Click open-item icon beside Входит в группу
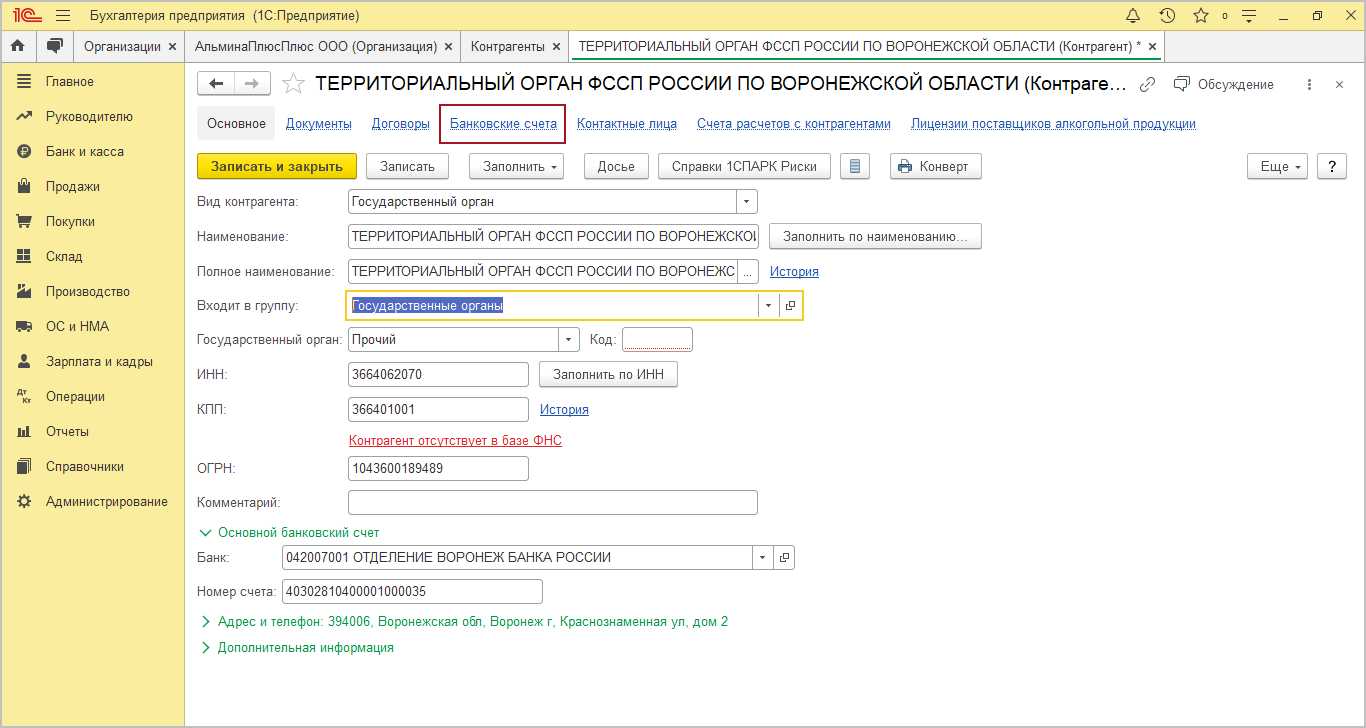 pos(790,305)
